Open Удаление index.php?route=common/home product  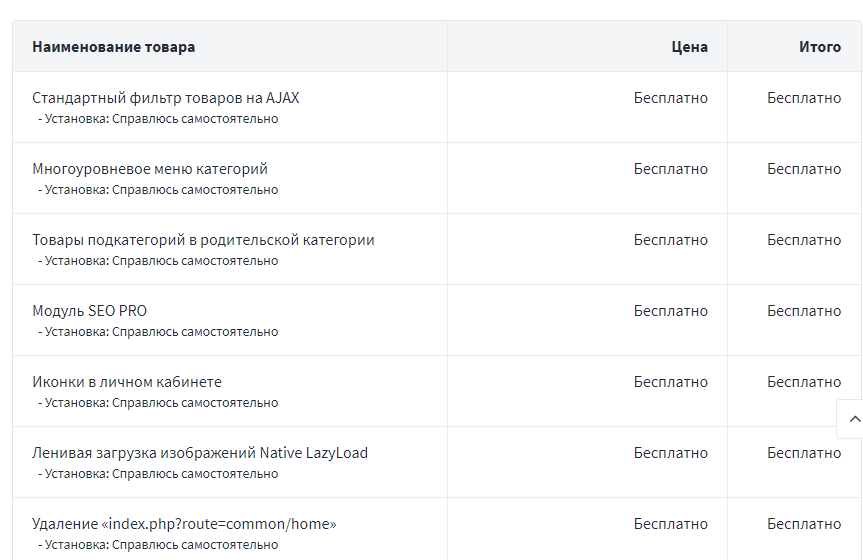coord(184,524)
